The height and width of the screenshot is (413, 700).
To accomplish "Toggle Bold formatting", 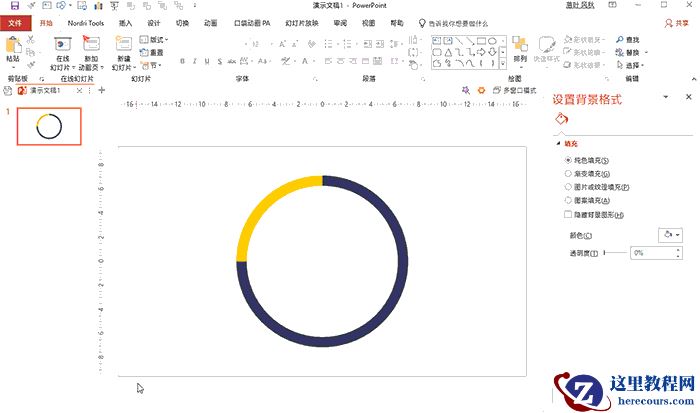I will point(182,61).
